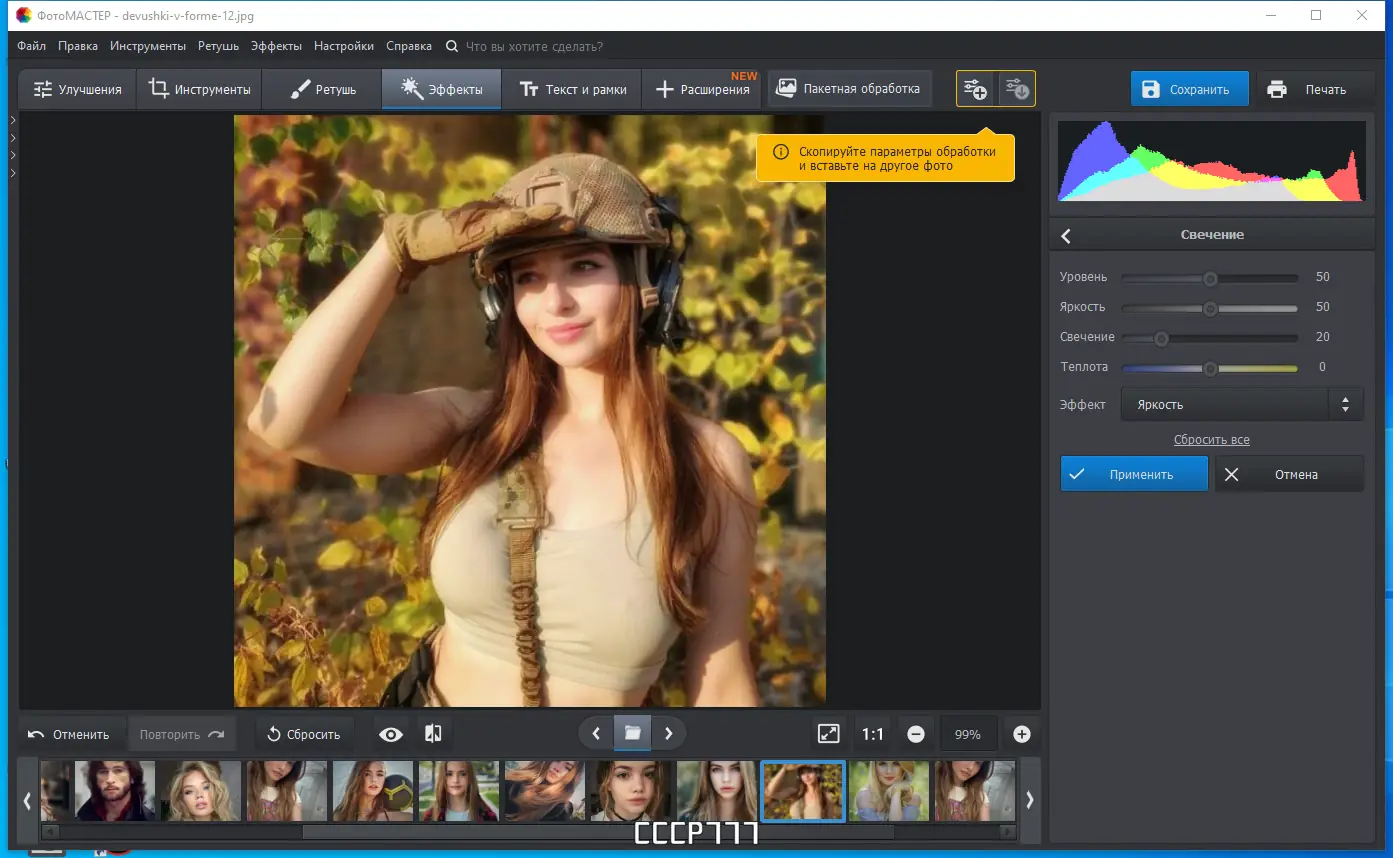The width and height of the screenshot is (1393, 858).
Task: Toggle the before/after comparison view
Action: coord(433,734)
